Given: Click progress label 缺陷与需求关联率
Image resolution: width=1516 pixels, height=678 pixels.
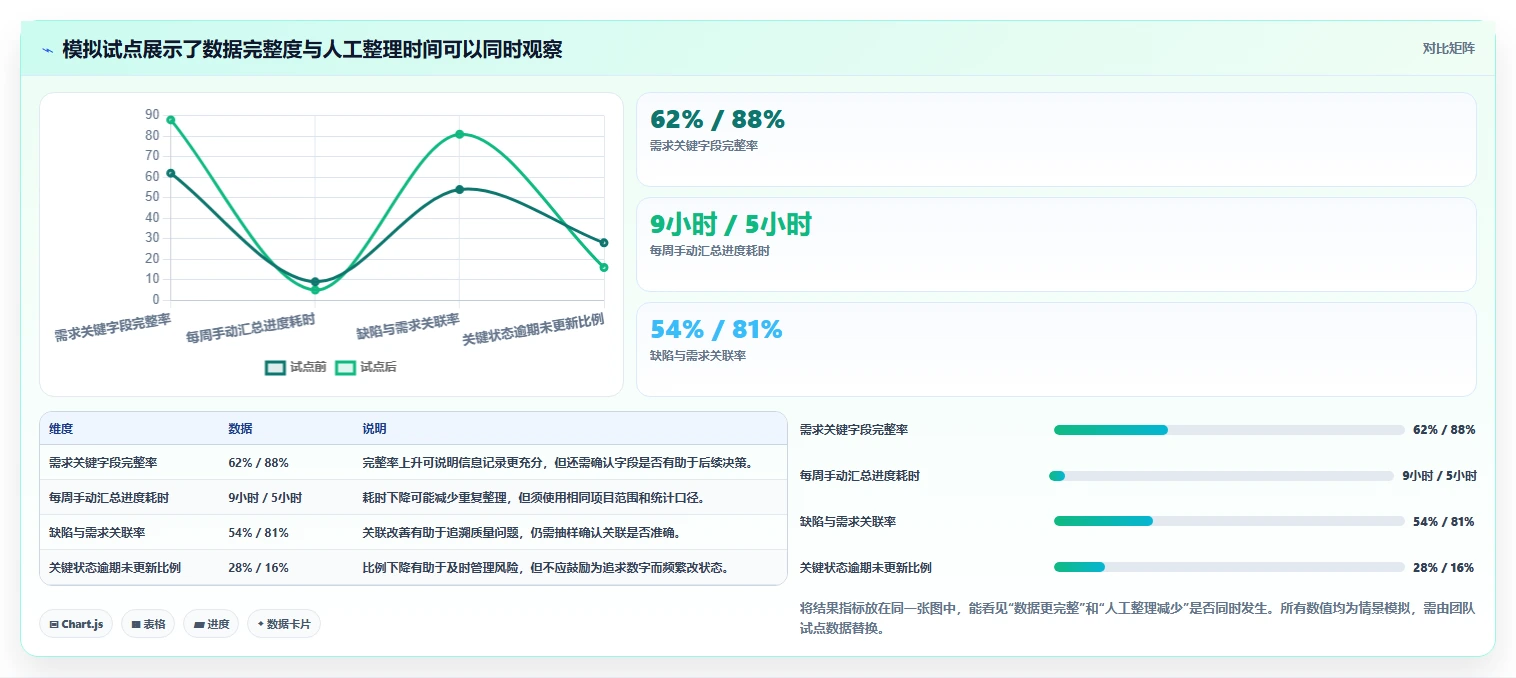Looking at the screenshot, I should click(x=848, y=522).
